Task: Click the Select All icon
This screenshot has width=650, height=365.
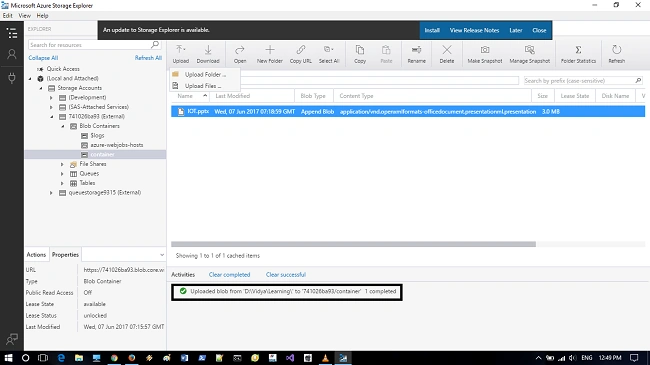Action: 329,54
